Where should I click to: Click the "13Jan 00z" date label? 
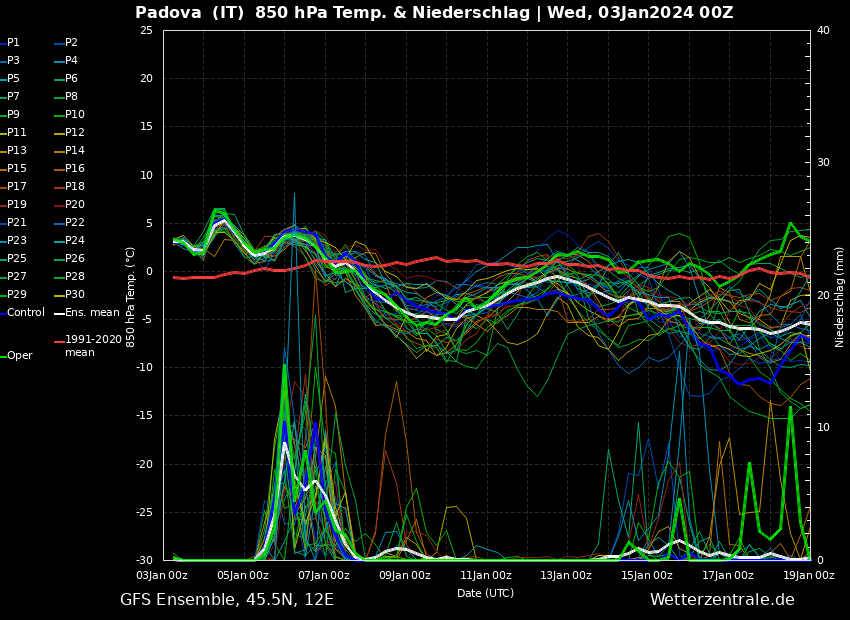566,576
